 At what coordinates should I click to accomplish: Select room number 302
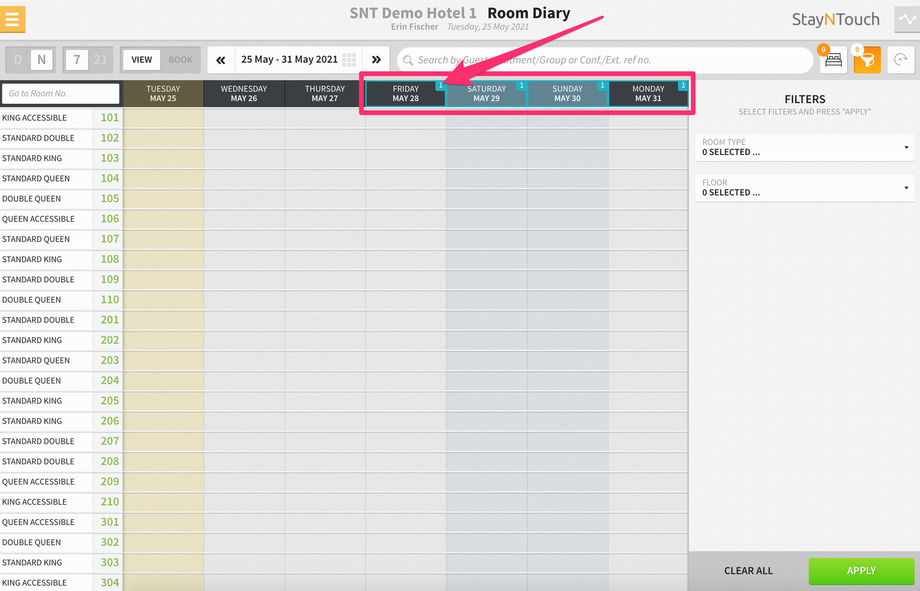tap(110, 542)
